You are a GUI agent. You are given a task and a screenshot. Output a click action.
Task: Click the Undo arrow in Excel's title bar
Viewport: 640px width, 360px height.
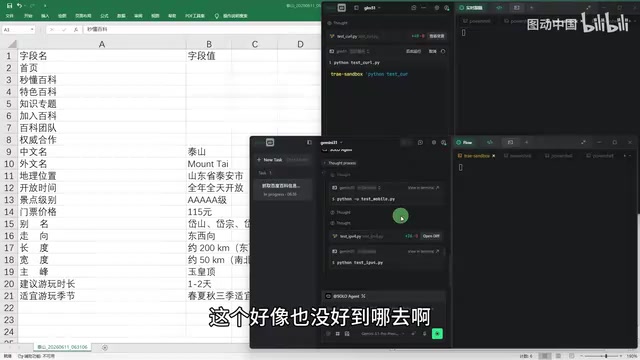[19, 6]
